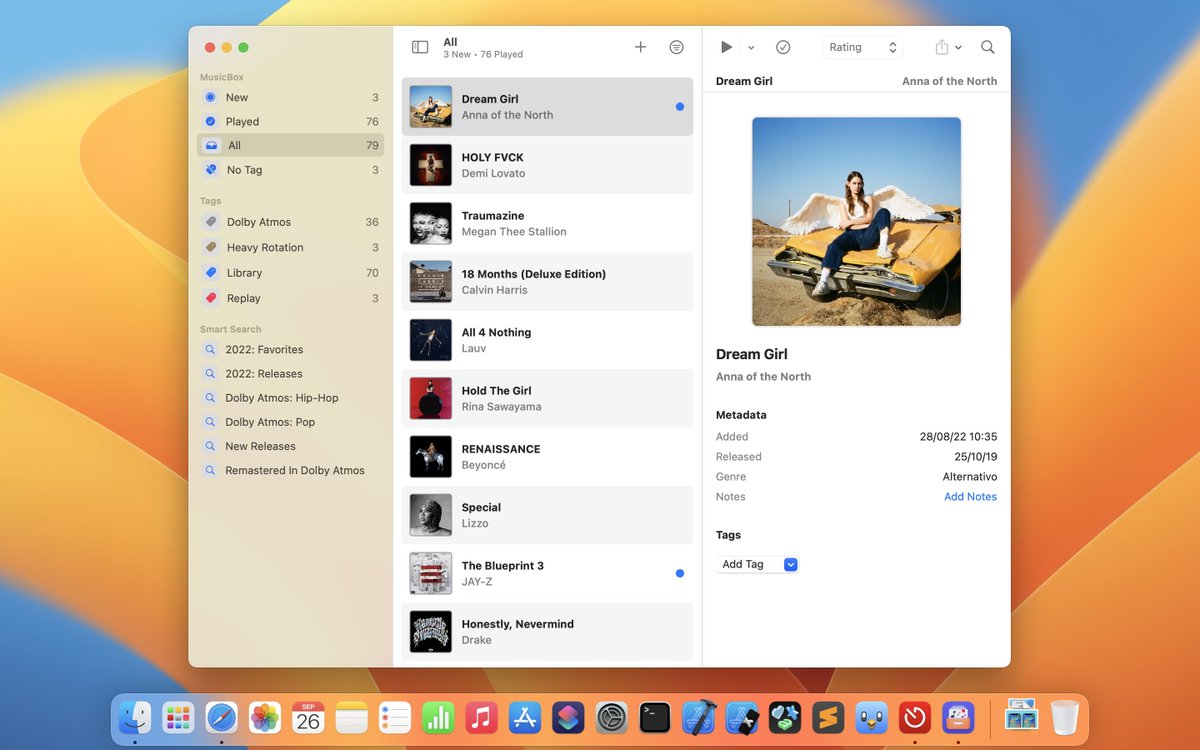
Task: Open Reminders from the Dock
Action: [395, 717]
